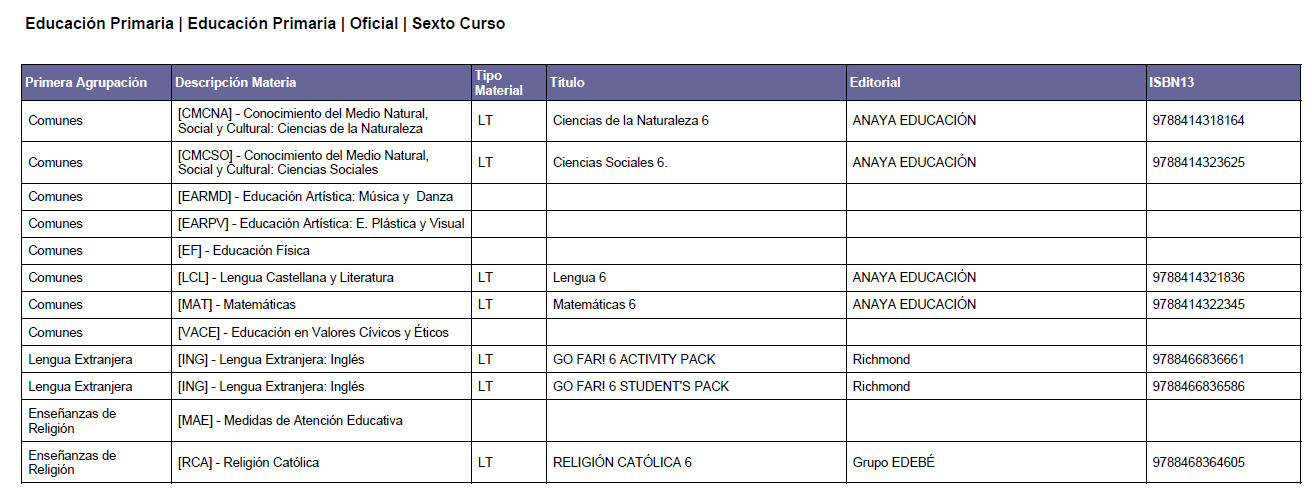The width and height of the screenshot is (1306, 501).
Task: Click ISBN 9788414323625
Action: tap(1198, 162)
